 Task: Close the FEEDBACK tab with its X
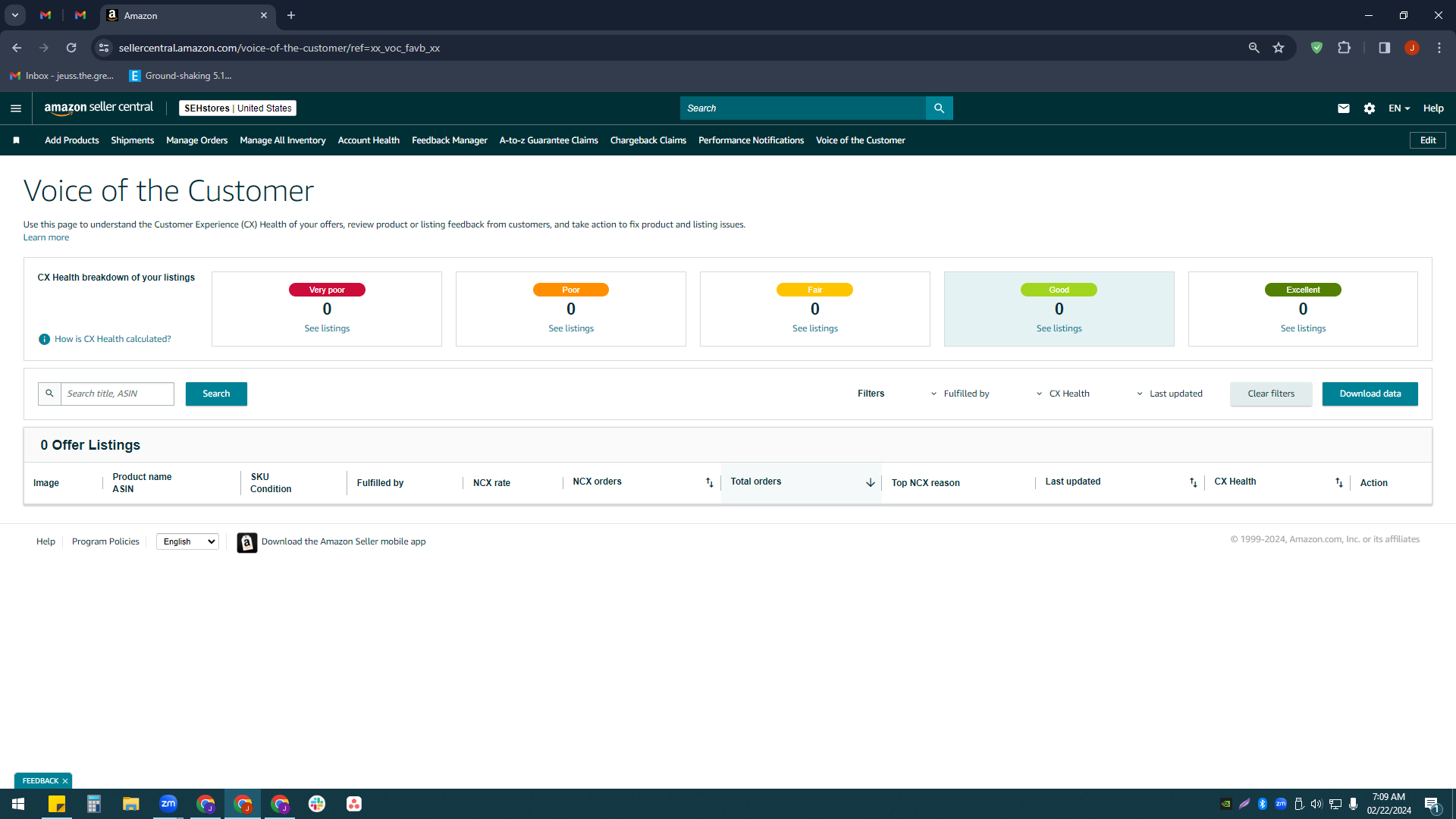tap(65, 781)
